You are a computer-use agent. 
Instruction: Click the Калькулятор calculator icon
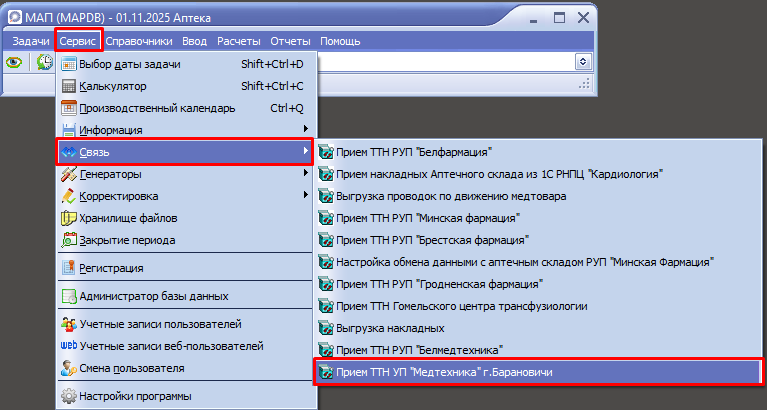69,86
